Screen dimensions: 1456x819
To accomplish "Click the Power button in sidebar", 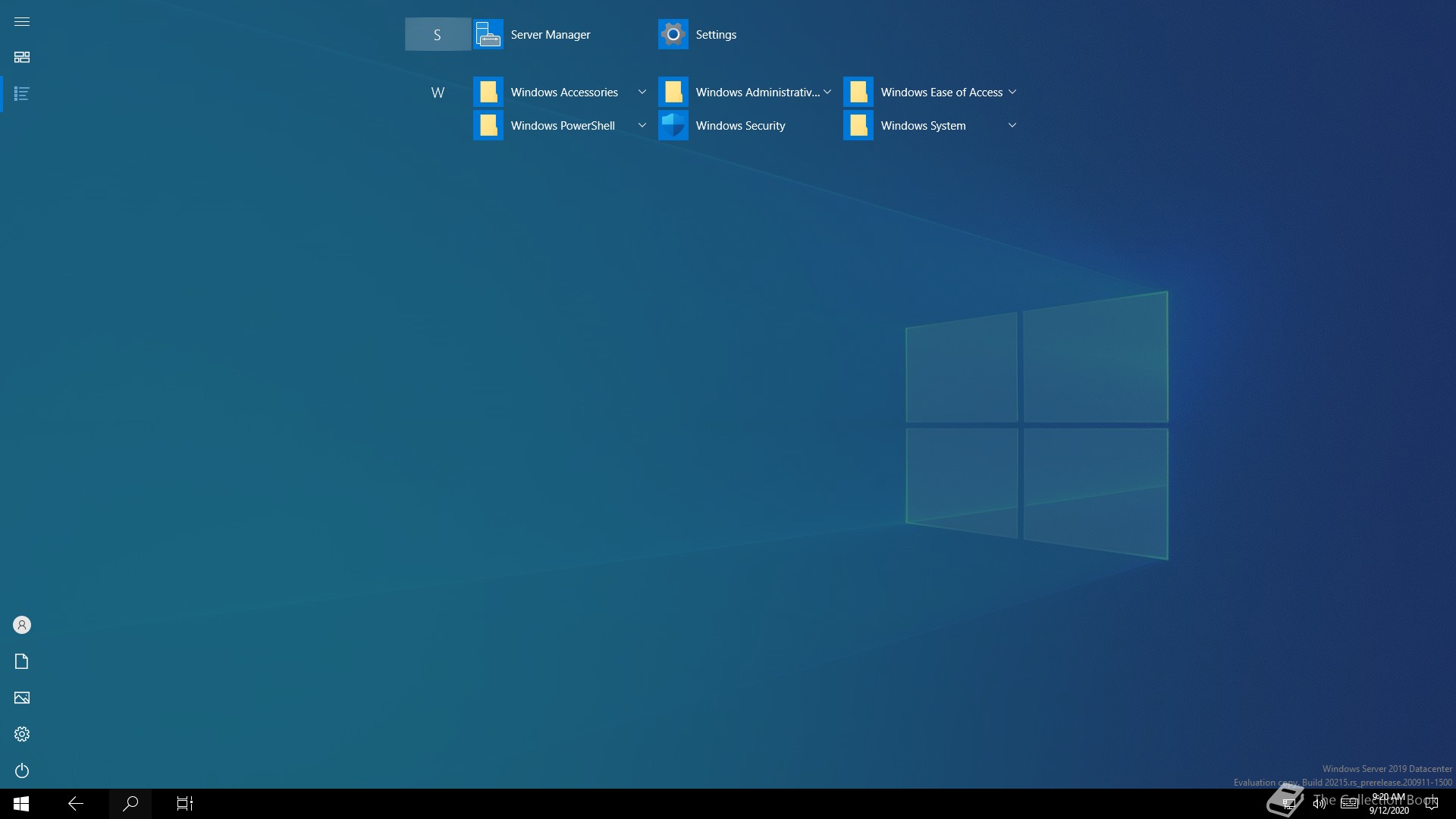I will click(x=22, y=770).
